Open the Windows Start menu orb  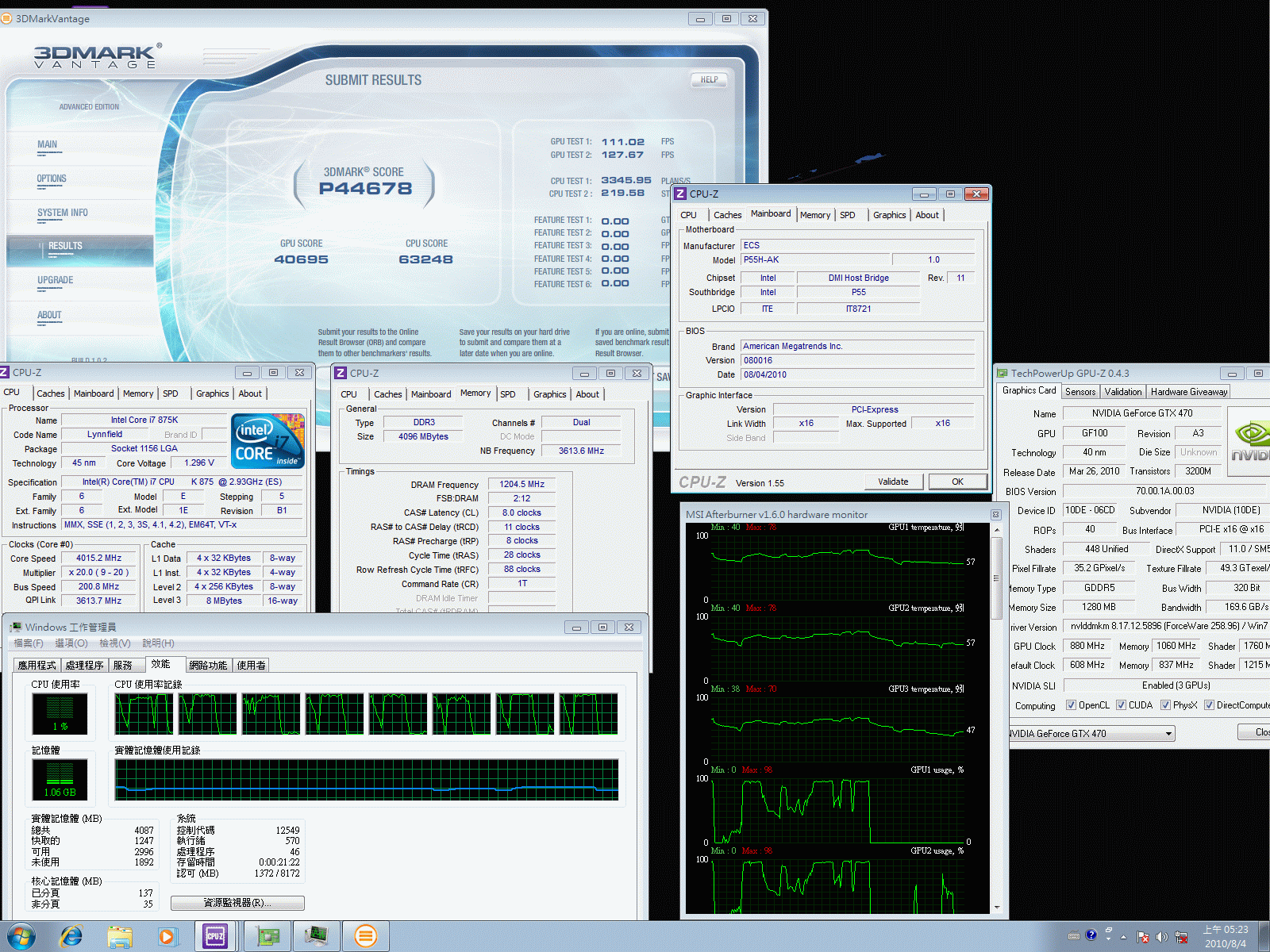tap(21, 936)
